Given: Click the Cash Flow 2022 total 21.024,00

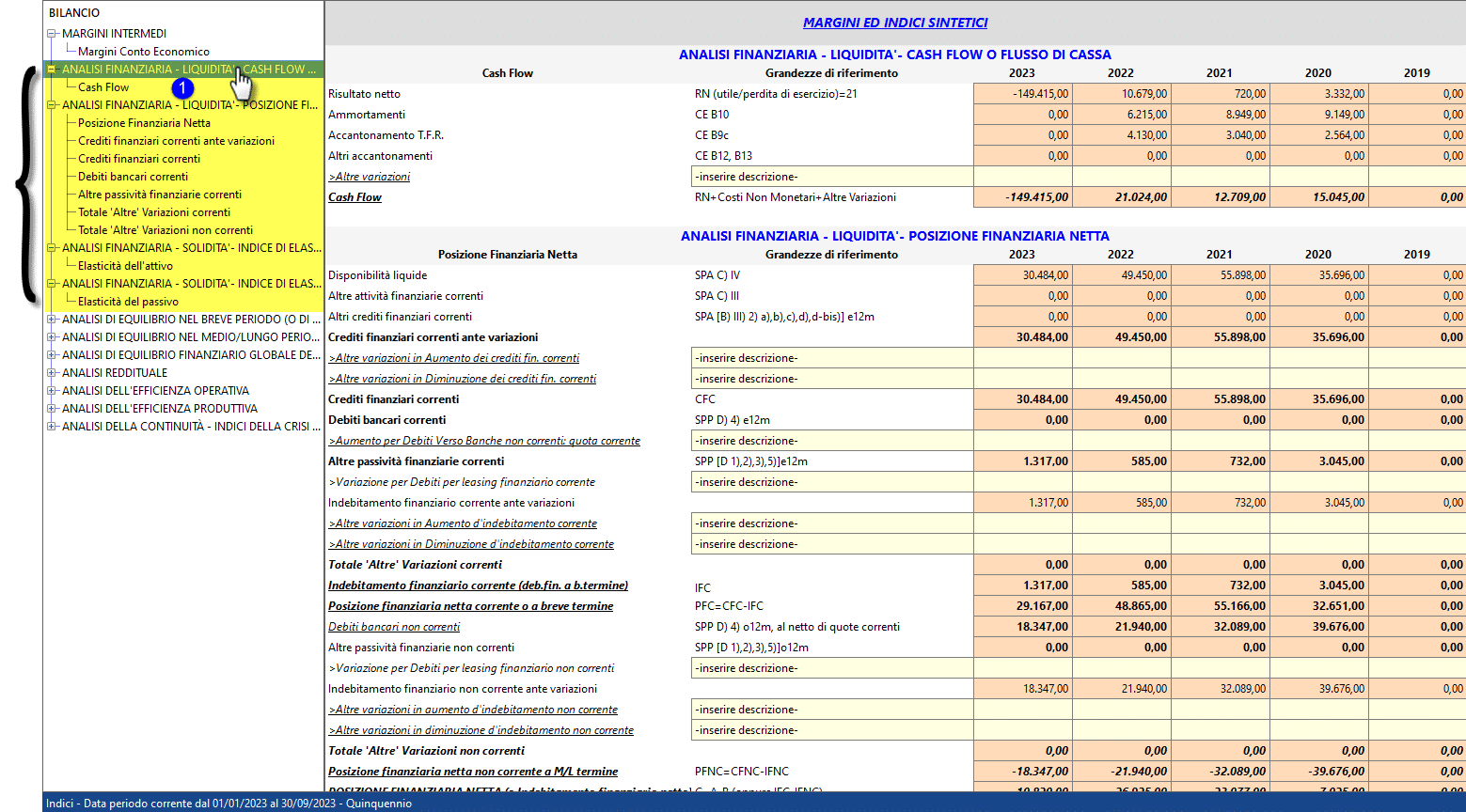Looking at the screenshot, I should point(1122,197).
